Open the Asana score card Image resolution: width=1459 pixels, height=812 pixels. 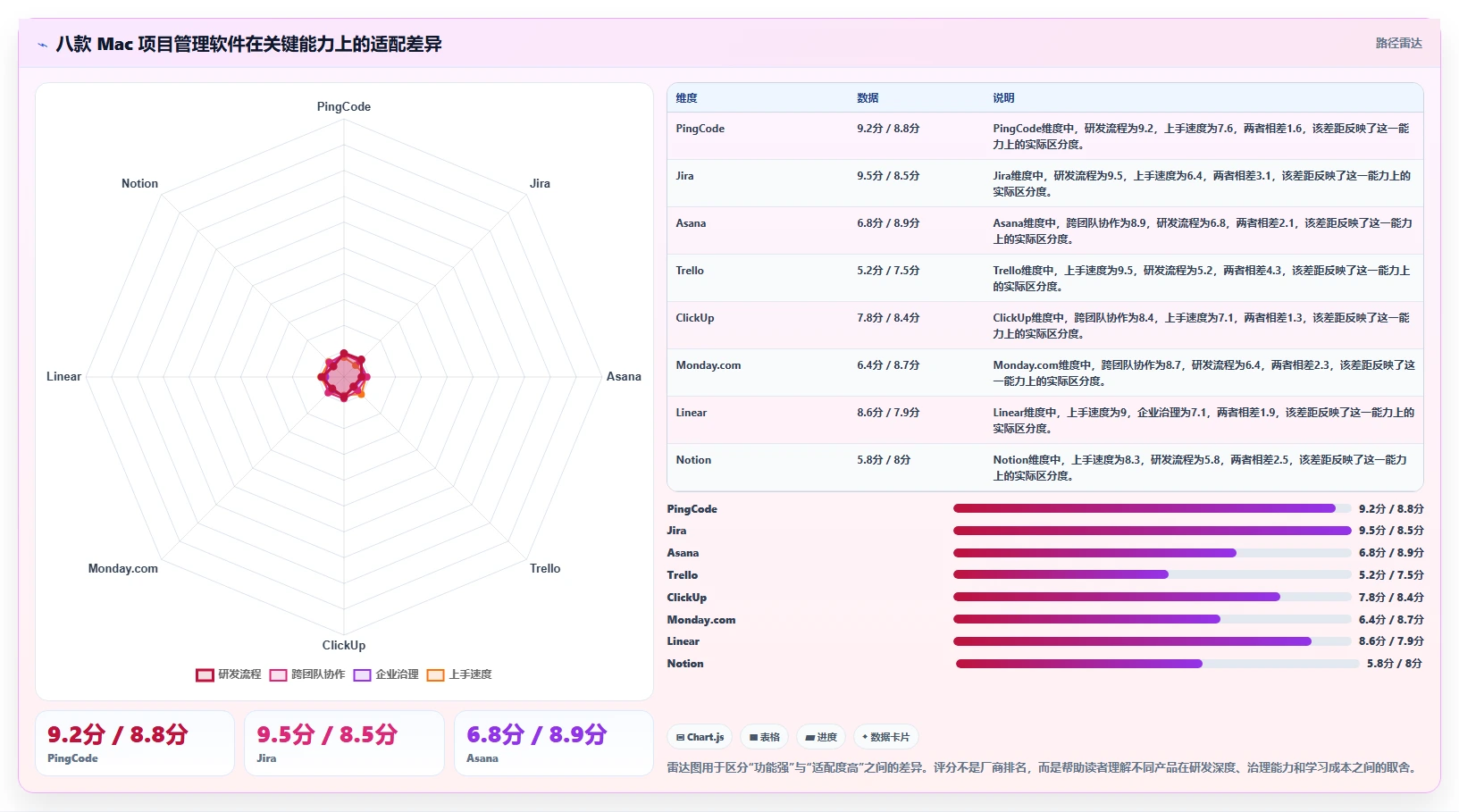[x=554, y=743]
